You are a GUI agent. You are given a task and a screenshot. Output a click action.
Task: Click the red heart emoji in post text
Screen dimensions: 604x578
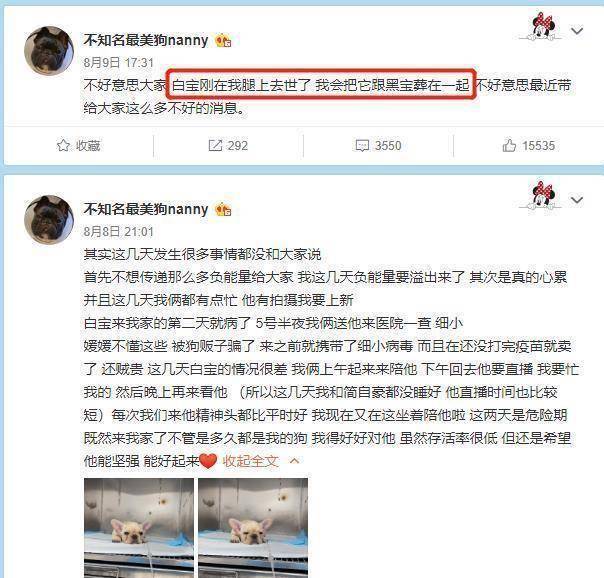208,461
